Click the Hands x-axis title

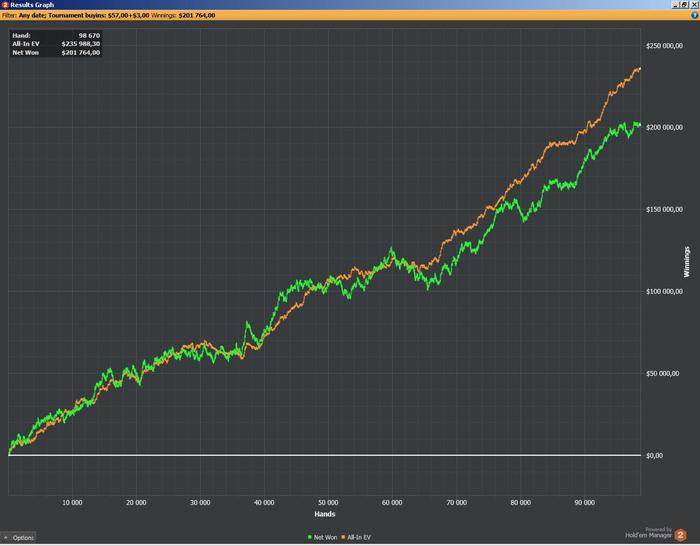click(325, 514)
